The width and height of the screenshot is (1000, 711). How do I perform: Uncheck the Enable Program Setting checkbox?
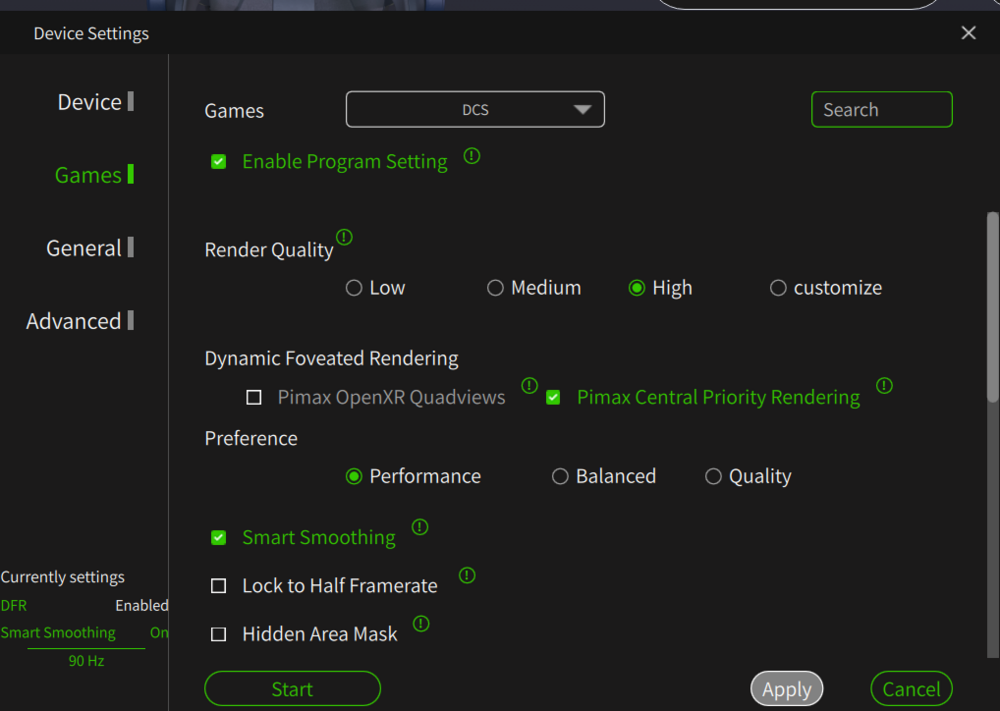point(219,162)
